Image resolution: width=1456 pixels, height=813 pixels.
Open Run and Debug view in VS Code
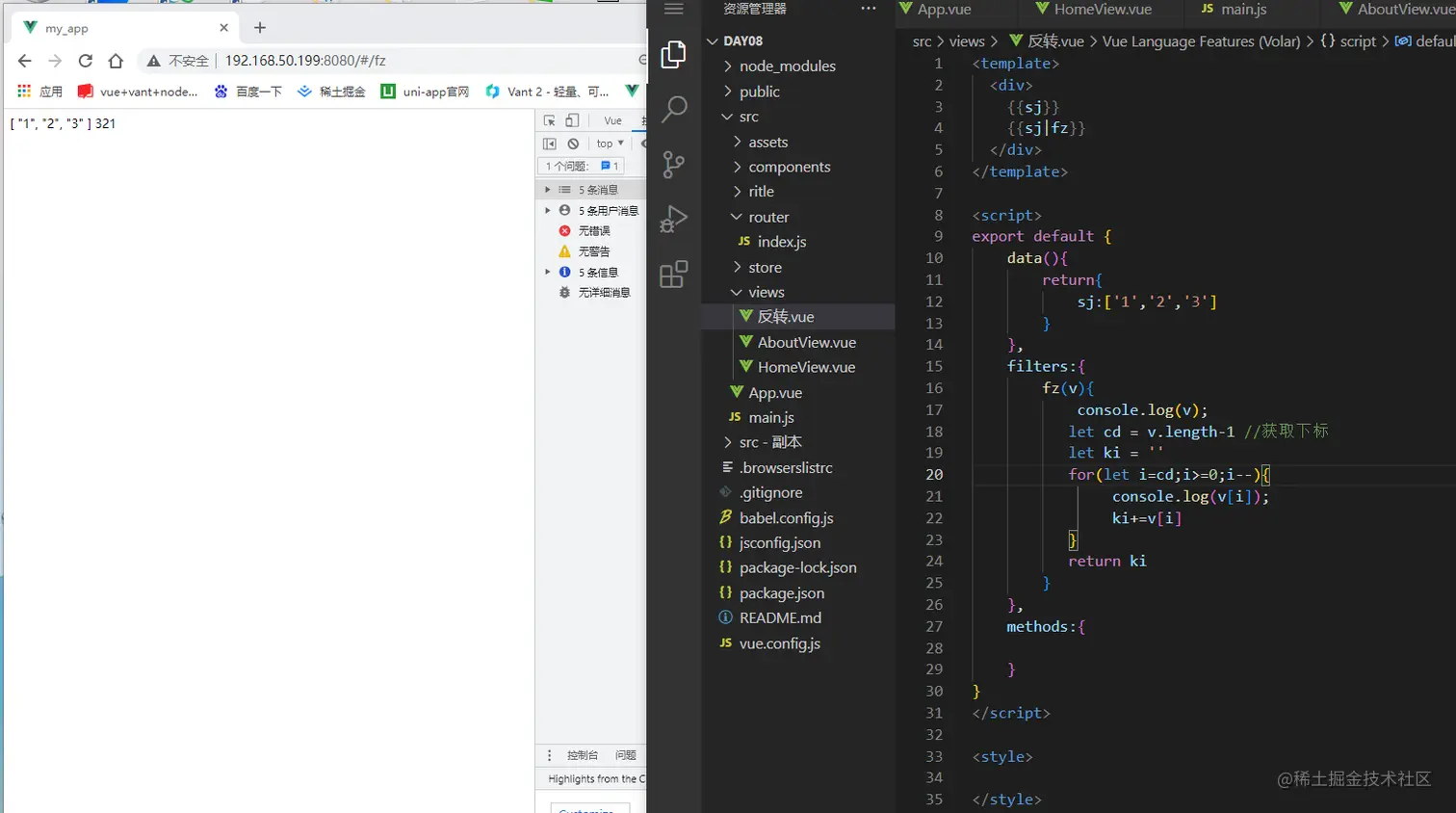tap(674, 220)
